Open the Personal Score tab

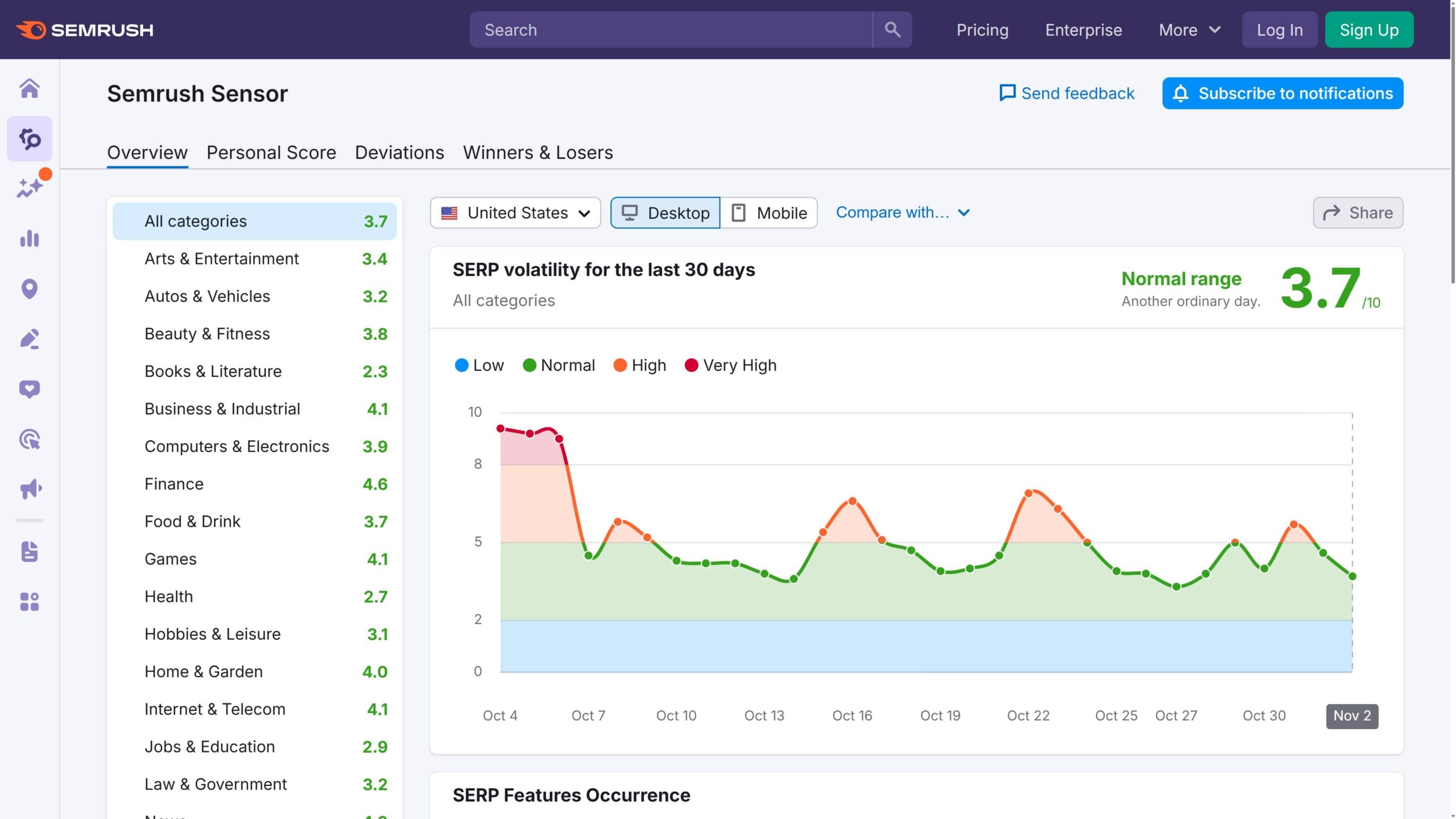tap(271, 152)
